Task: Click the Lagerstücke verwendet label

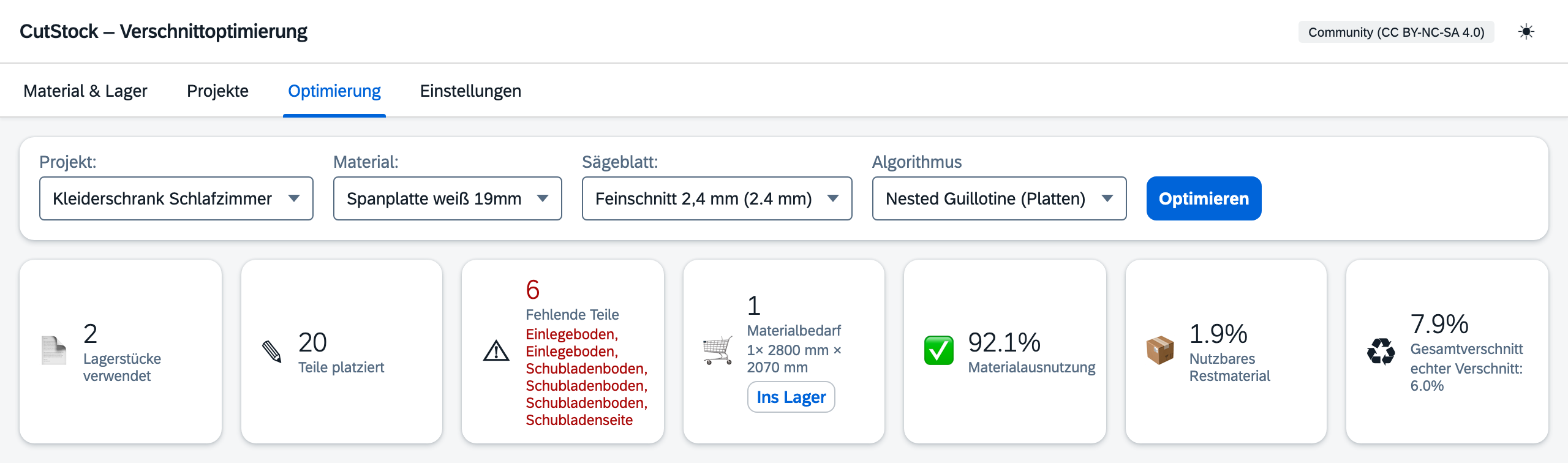Action: [x=123, y=367]
